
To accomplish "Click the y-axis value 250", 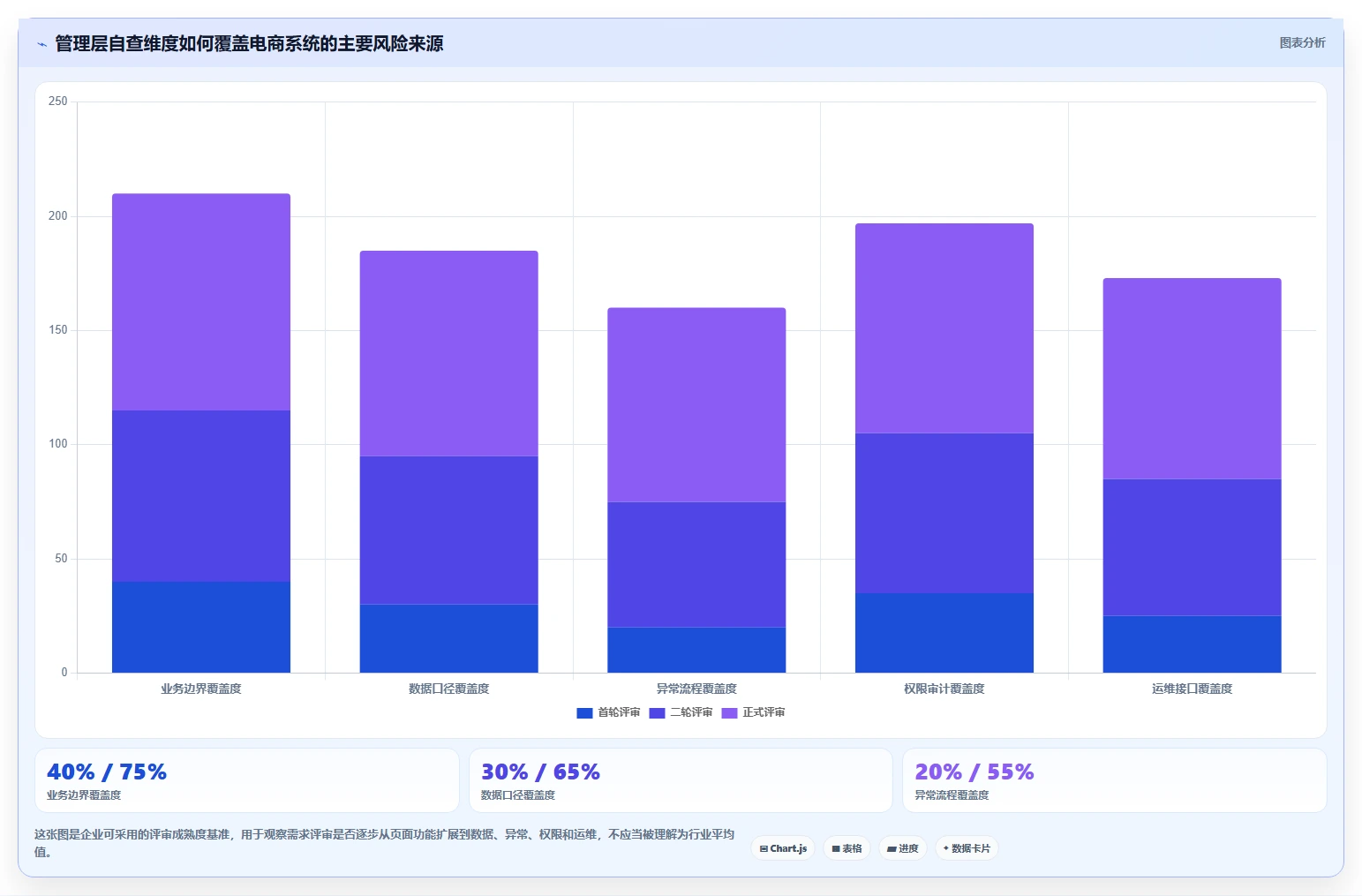I will click(58, 102).
